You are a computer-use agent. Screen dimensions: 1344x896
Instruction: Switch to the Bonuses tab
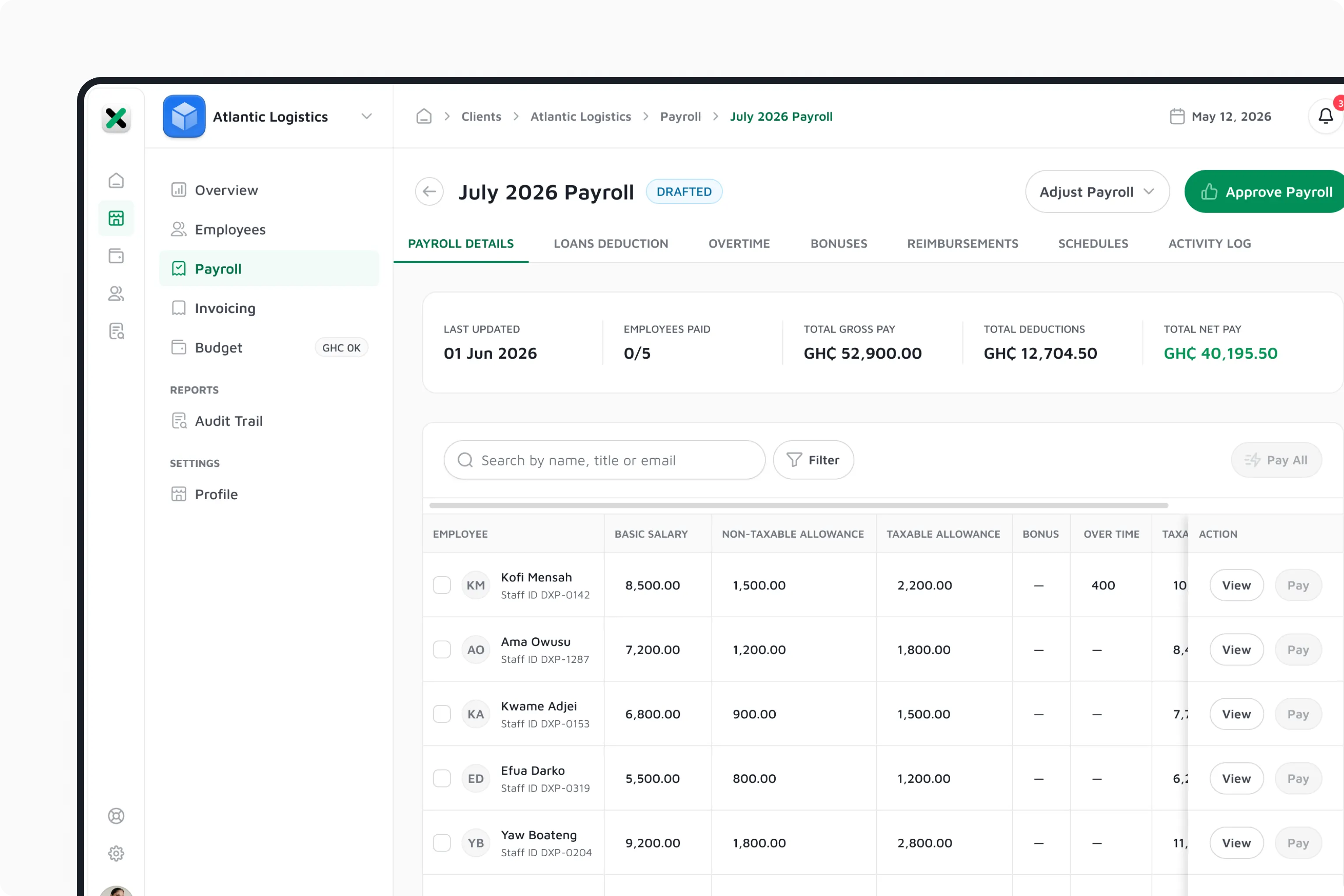[x=839, y=243]
